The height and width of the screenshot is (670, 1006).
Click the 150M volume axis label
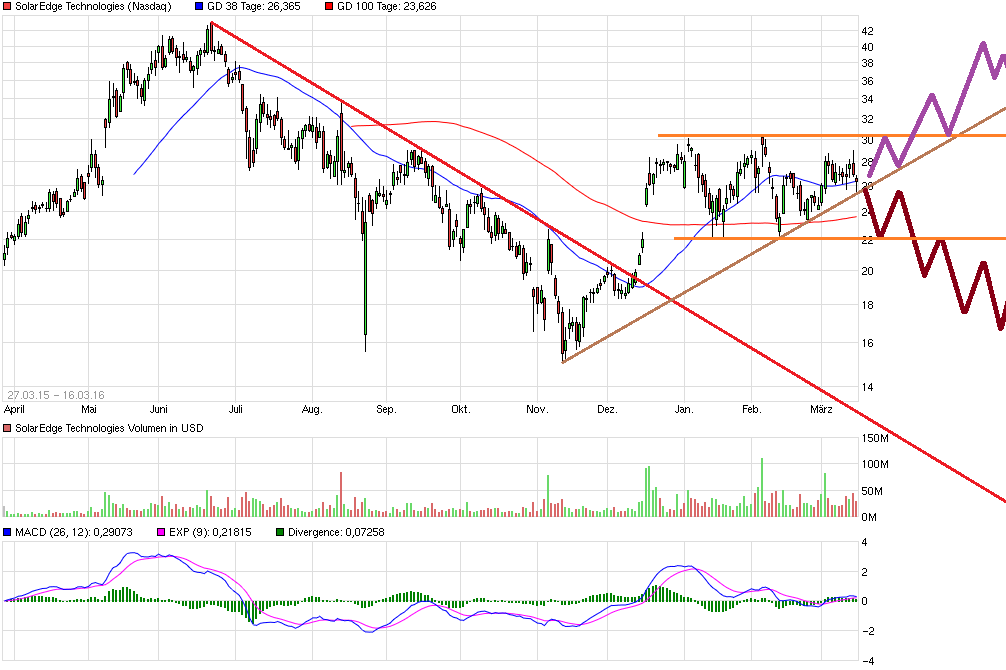click(x=877, y=438)
